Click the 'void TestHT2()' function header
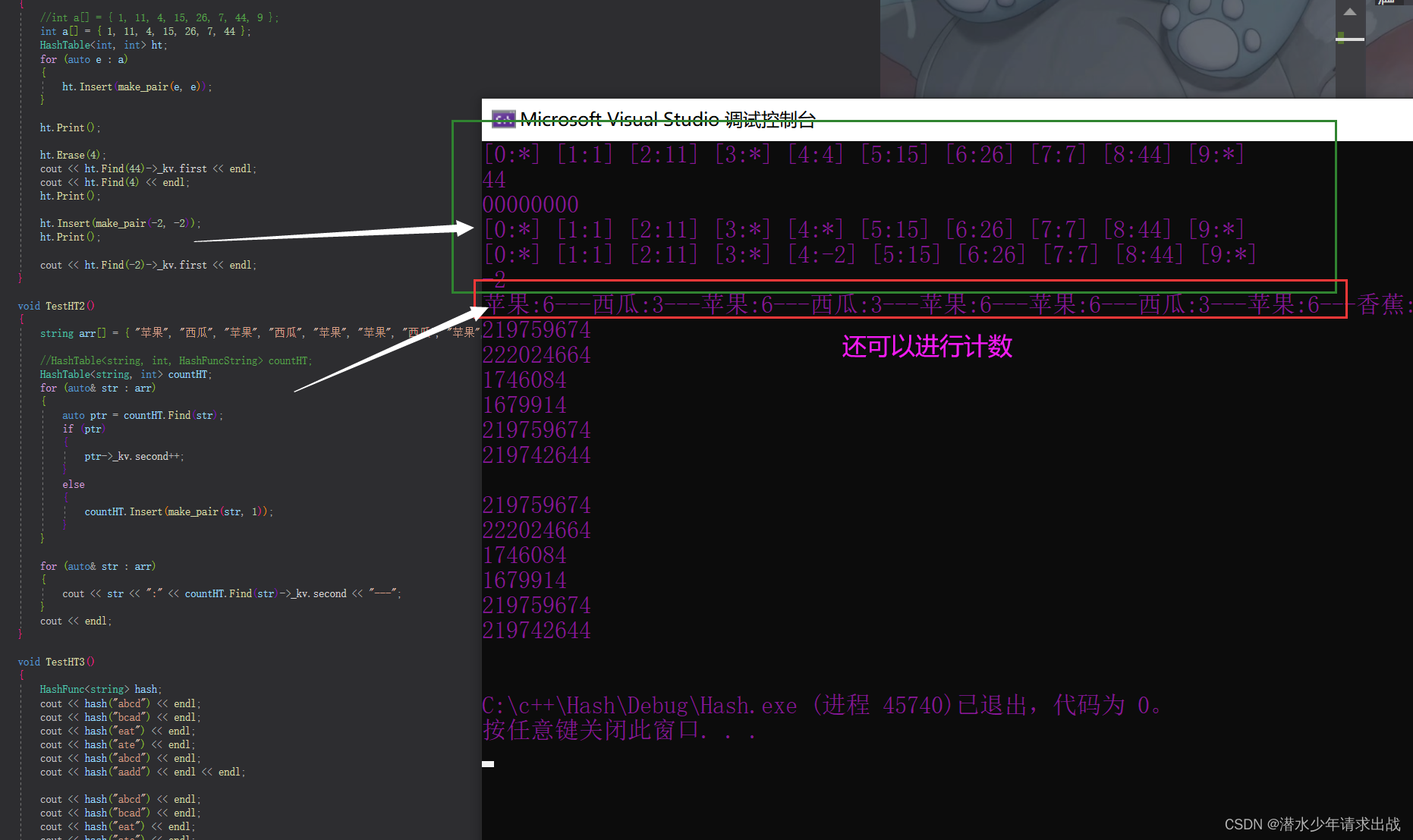The image size is (1413, 840). 57,306
